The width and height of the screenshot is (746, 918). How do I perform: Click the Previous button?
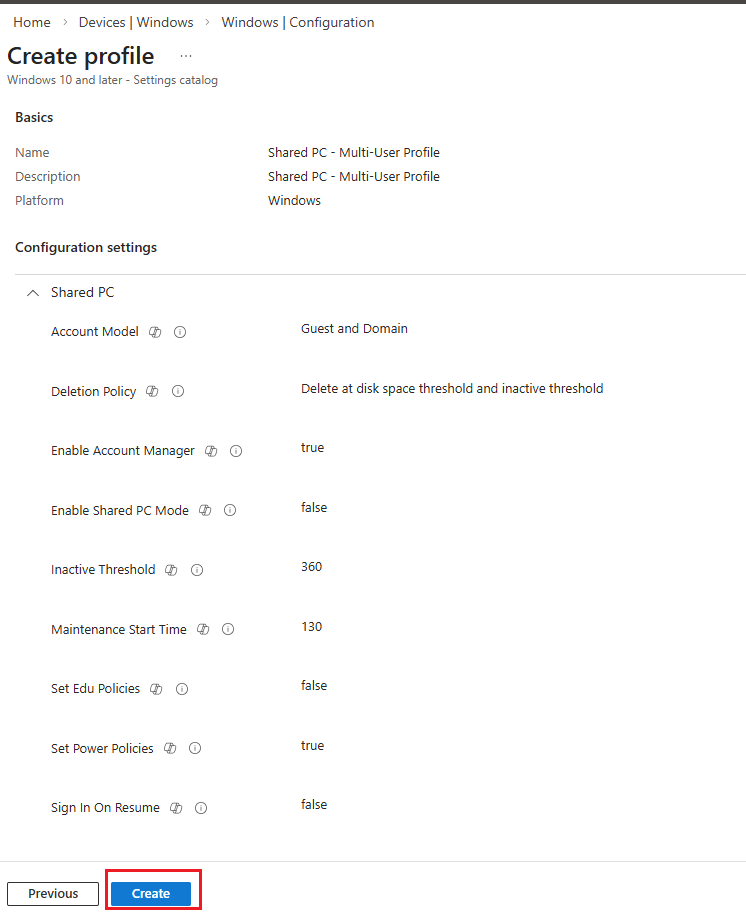coord(53,894)
